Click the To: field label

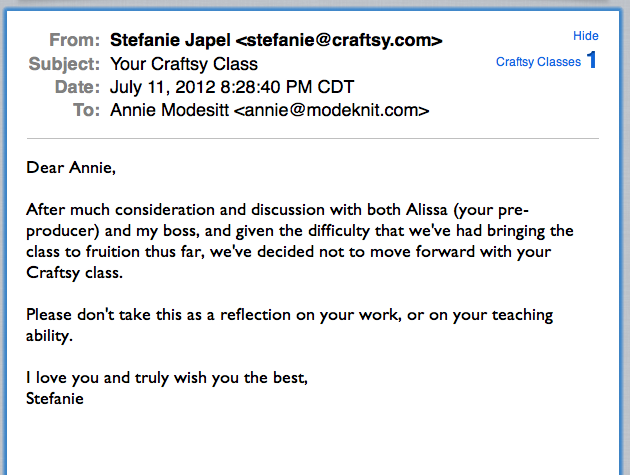coord(86,110)
